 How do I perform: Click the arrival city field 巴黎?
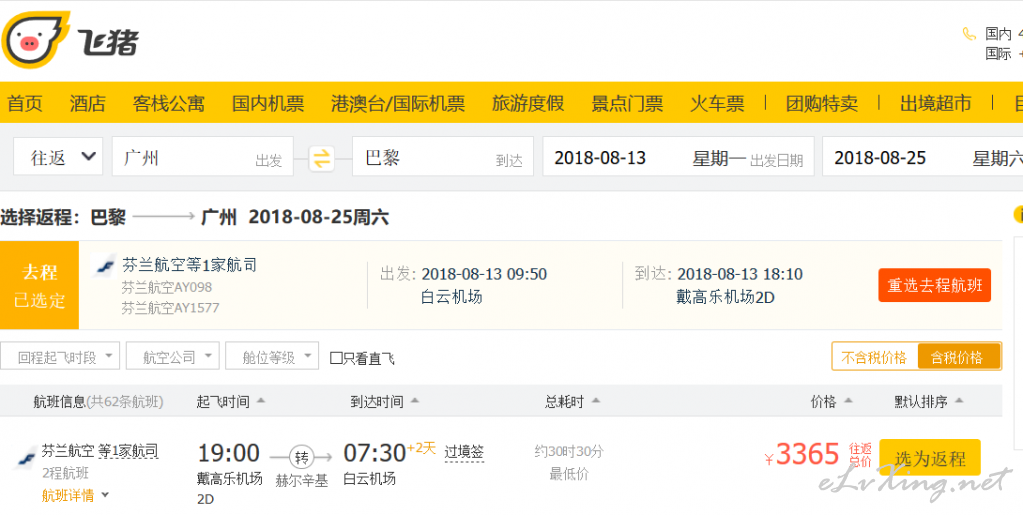[442, 157]
